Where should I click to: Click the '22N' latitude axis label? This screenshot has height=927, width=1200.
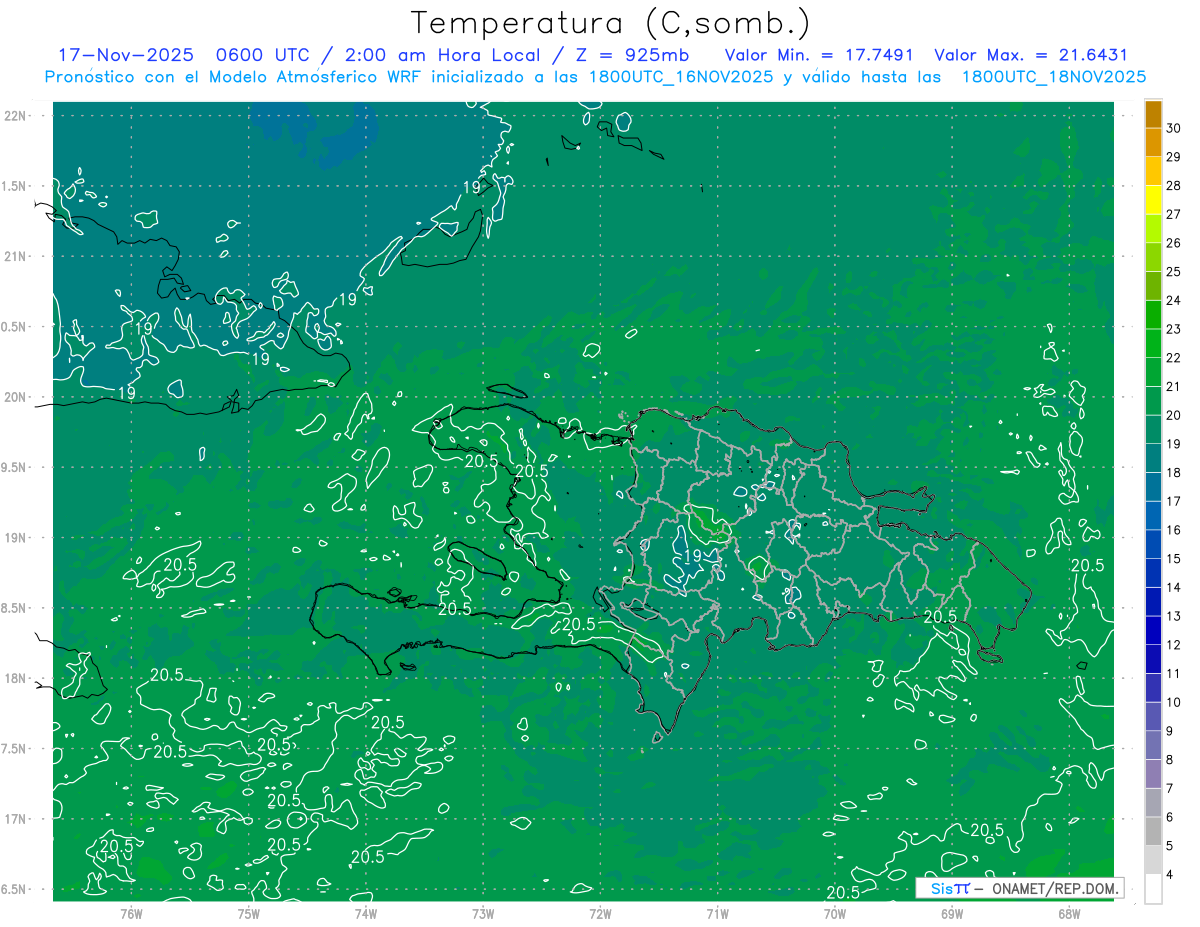(16, 116)
